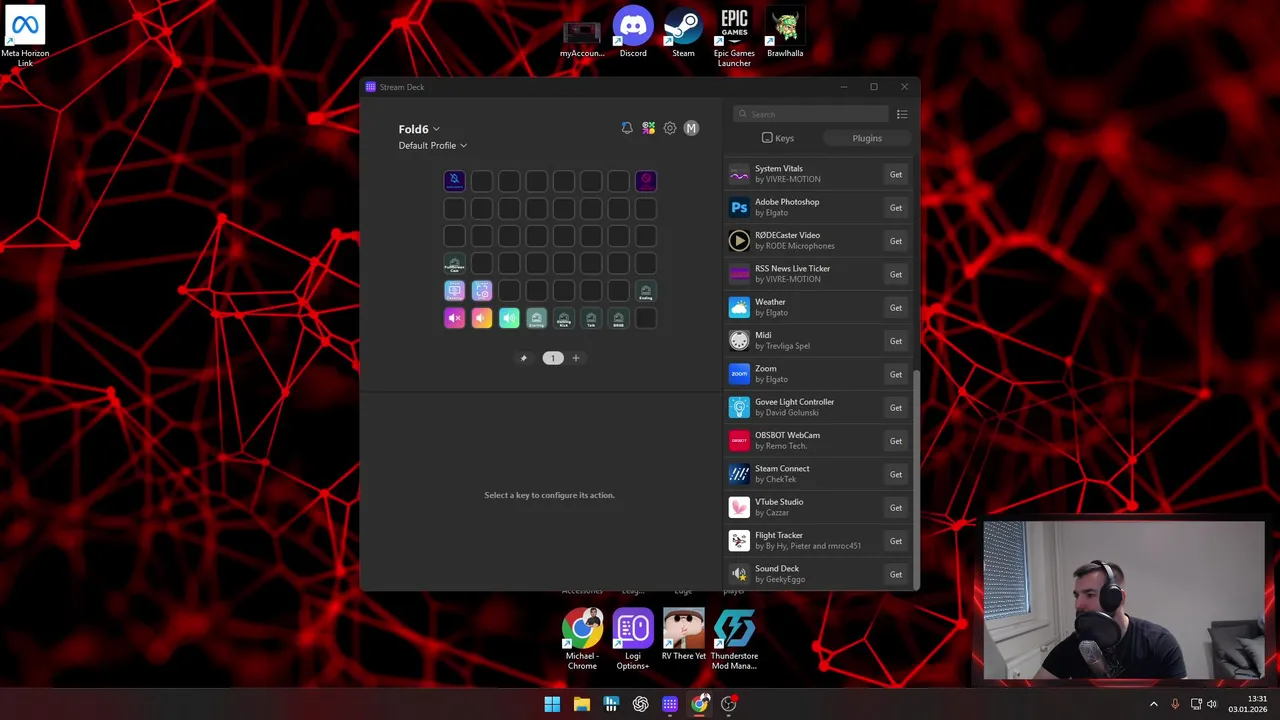Get the Govee Light Controller plugin
1280x720 pixels.
[896, 408]
